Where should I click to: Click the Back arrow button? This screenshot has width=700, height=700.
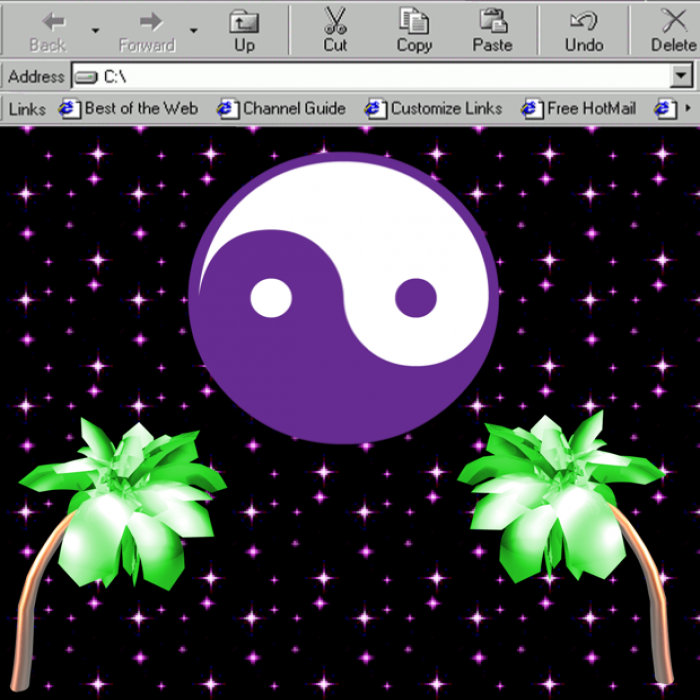pos(47,28)
